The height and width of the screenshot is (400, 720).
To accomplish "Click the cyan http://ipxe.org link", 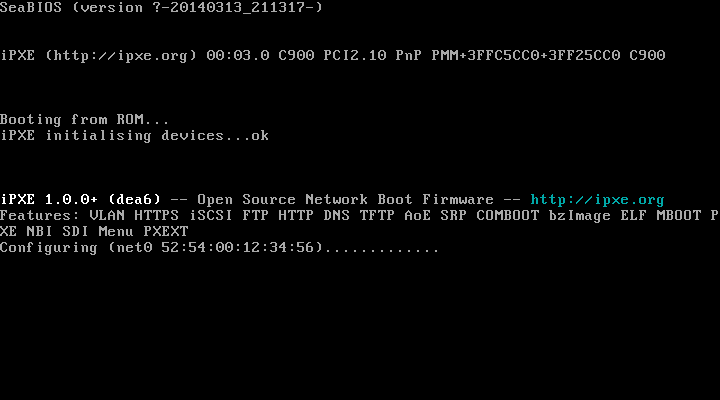I will 597,200.
